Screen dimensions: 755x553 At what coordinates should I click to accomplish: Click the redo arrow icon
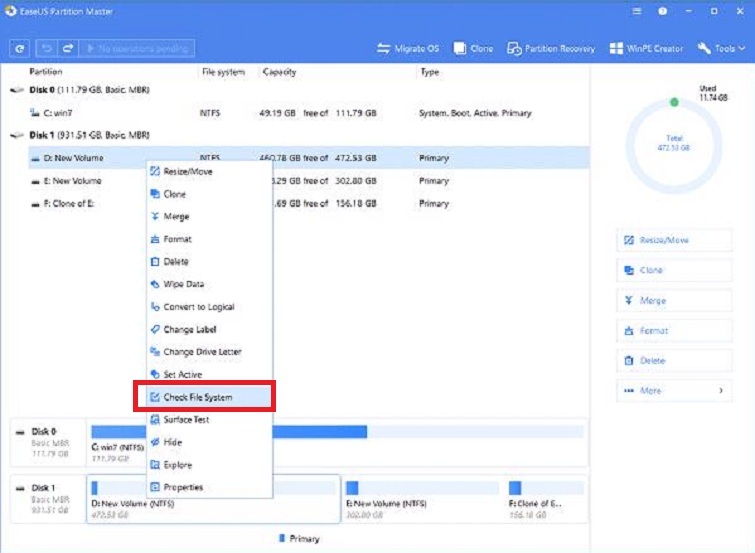pos(66,48)
